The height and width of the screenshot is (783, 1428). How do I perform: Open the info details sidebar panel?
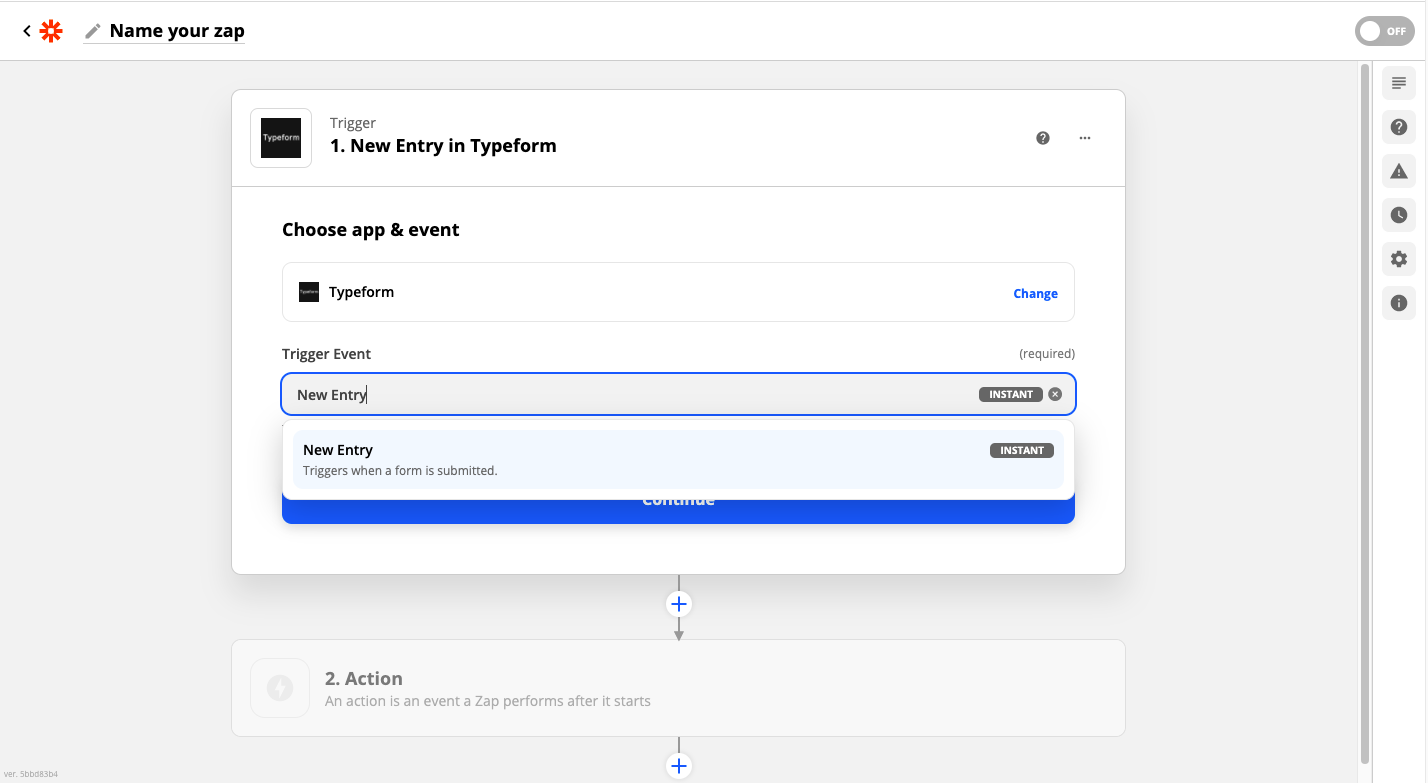coord(1399,303)
